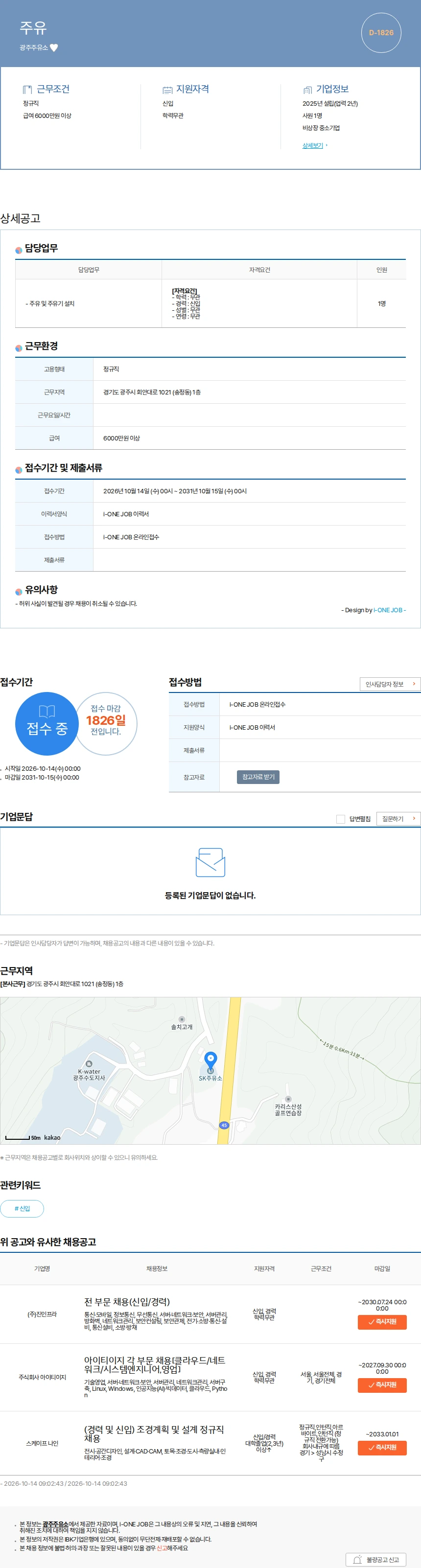Screen dimensions: 421x1568
Task: Click the application period 2026년 10월 14일 text
Action: click(175, 491)
